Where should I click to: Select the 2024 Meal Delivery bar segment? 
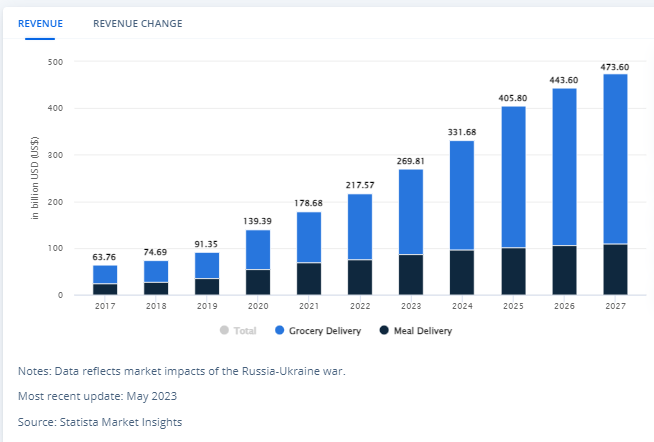pos(462,272)
